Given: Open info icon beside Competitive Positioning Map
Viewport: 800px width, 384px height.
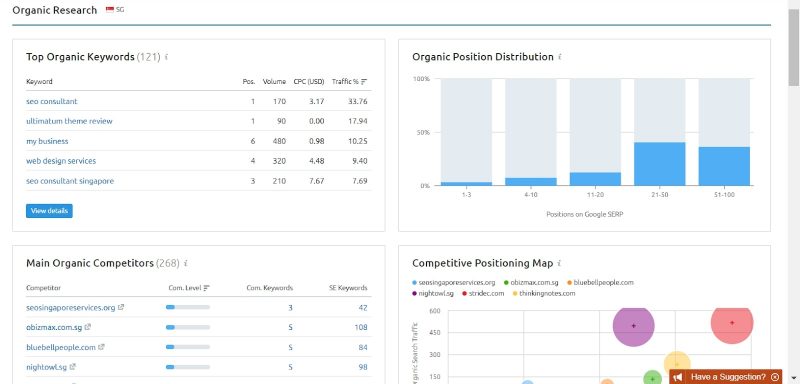Looking at the screenshot, I should 559,264.
